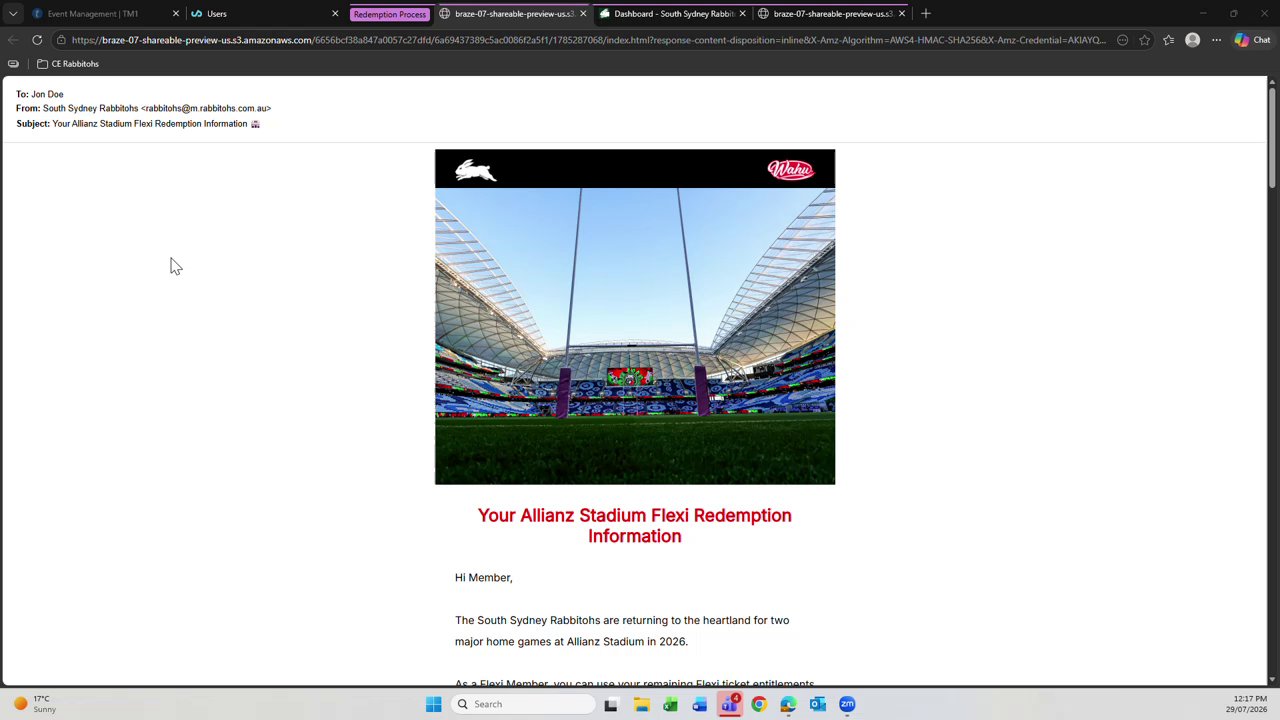Click the favorites bar icon left of CE Rabbitohs
This screenshot has height=720, width=1280.
pyautogui.click(x=13, y=64)
